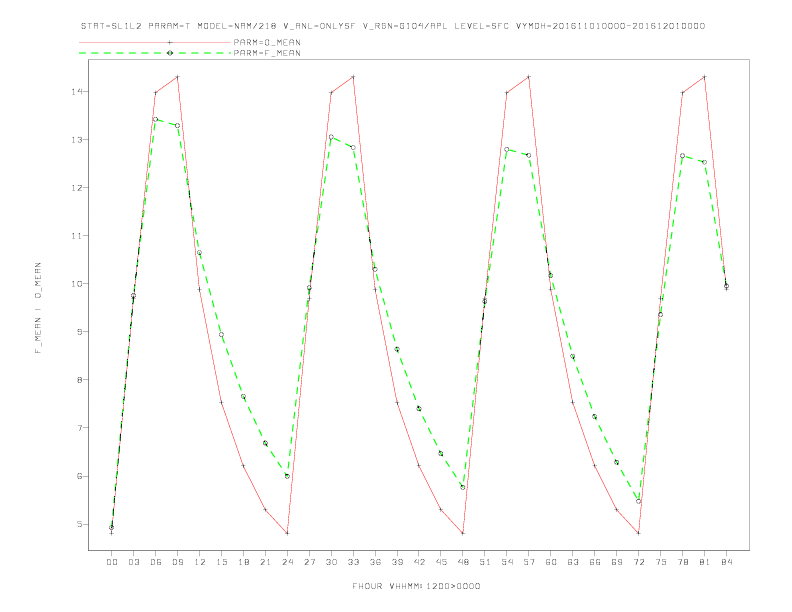The width and height of the screenshot is (792, 612).
Task: Click the x-axis title FHOUR VHHMM: 1200>0000
Action: (x=416, y=586)
